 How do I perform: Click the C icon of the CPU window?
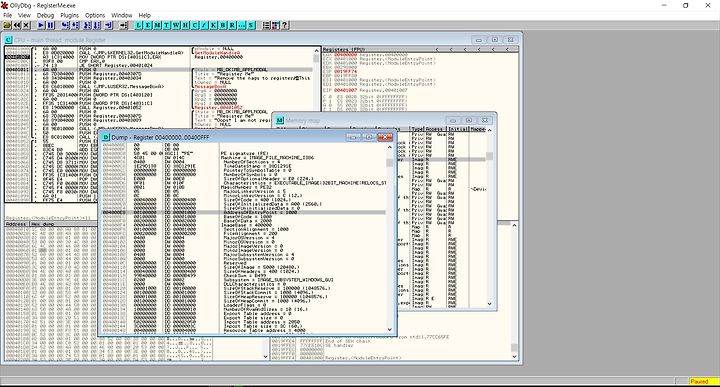pos(8,40)
